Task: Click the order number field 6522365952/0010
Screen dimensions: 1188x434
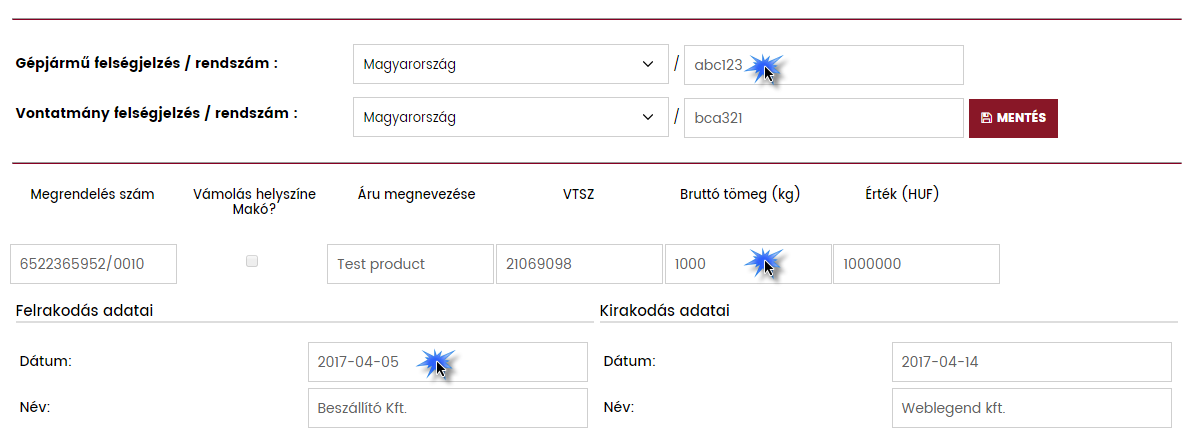Action: (x=93, y=264)
